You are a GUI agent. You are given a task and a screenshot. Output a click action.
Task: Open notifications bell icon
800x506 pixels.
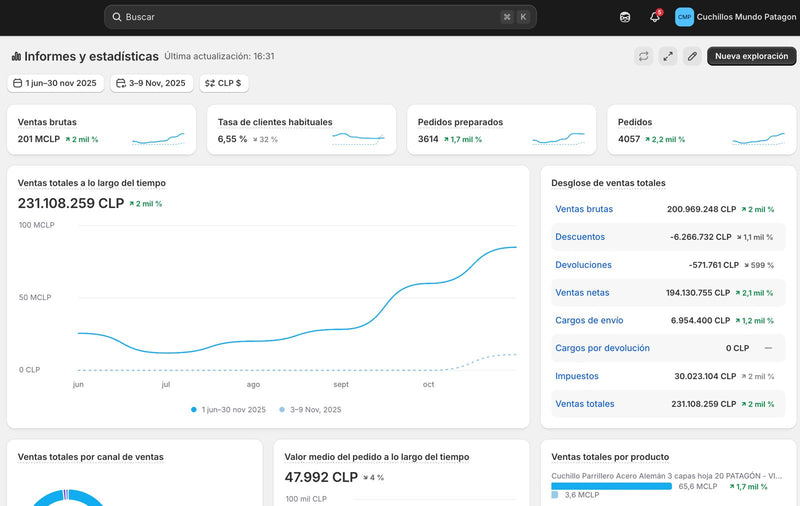[655, 17]
